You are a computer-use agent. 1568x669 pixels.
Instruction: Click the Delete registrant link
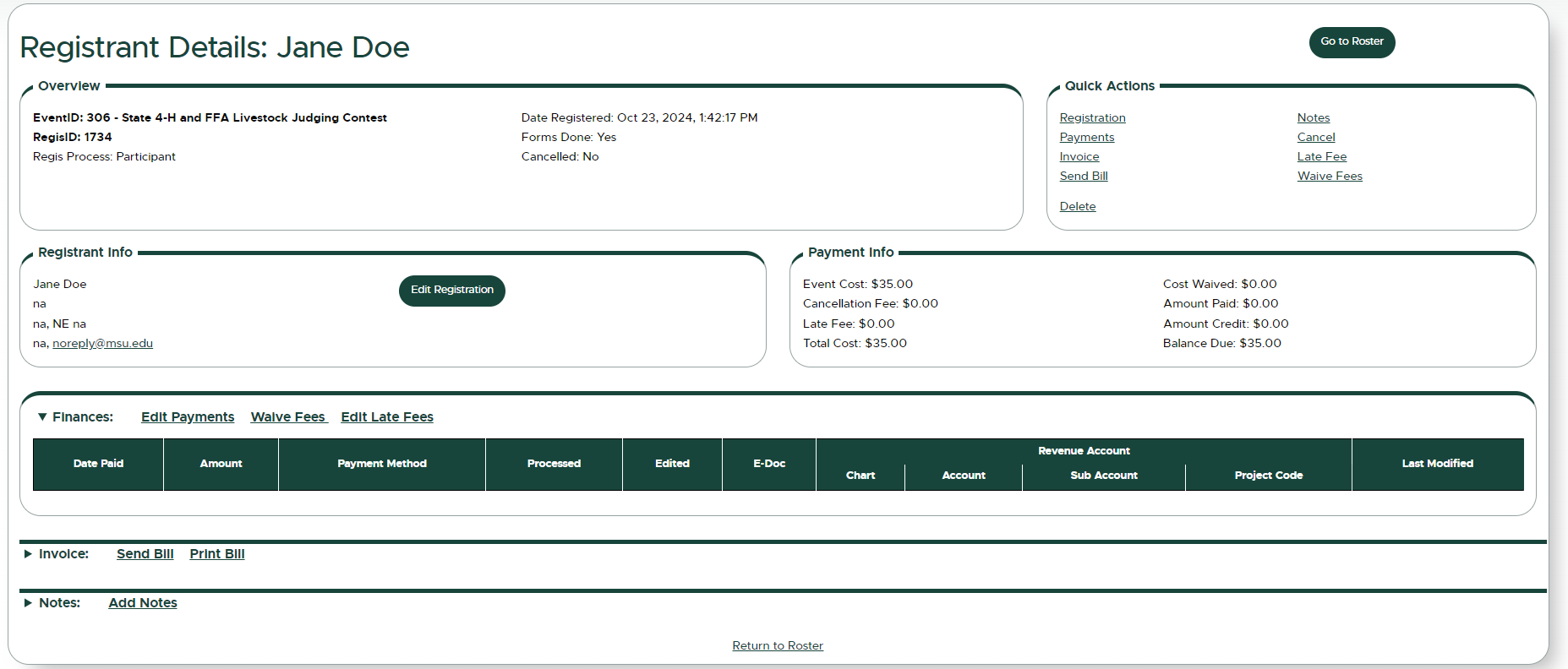click(x=1077, y=207)
